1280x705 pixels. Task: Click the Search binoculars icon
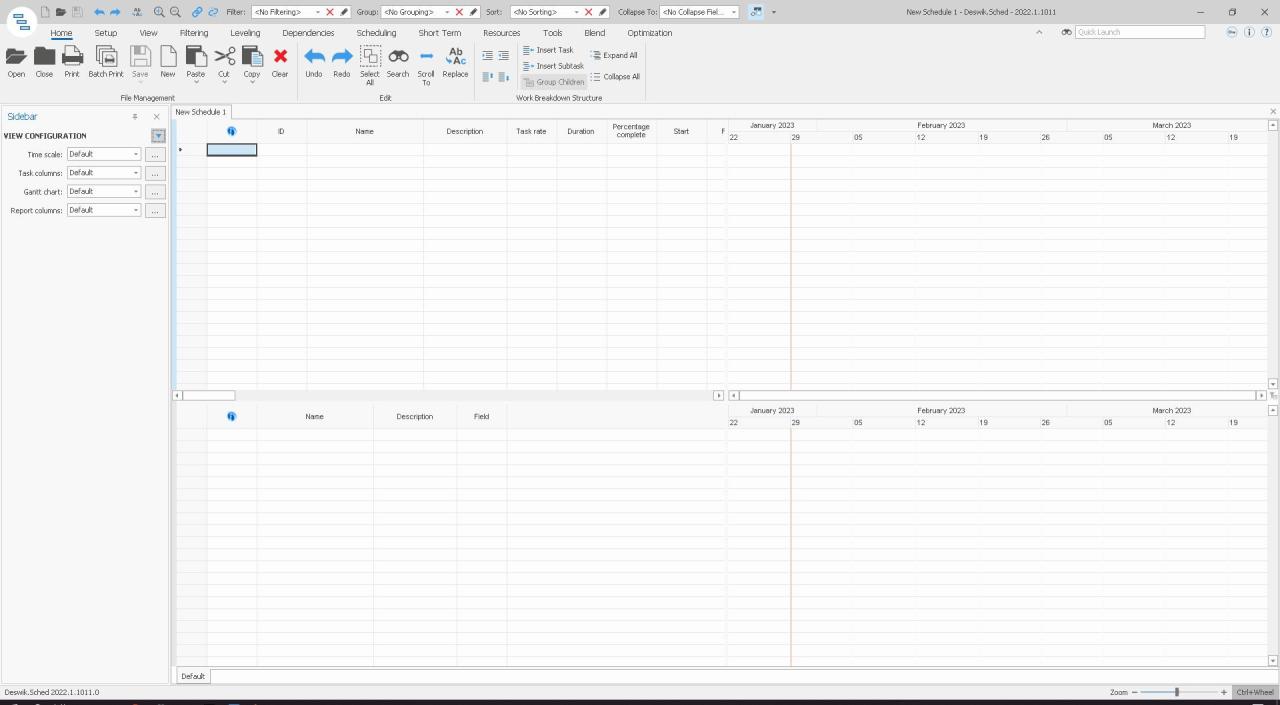[398, 58]
